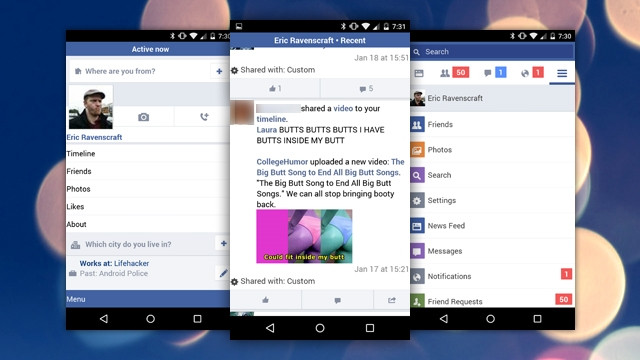Open CollegeHumor page link
The width and height of the screenshot is (640, 360).
[x=282, y=162]
